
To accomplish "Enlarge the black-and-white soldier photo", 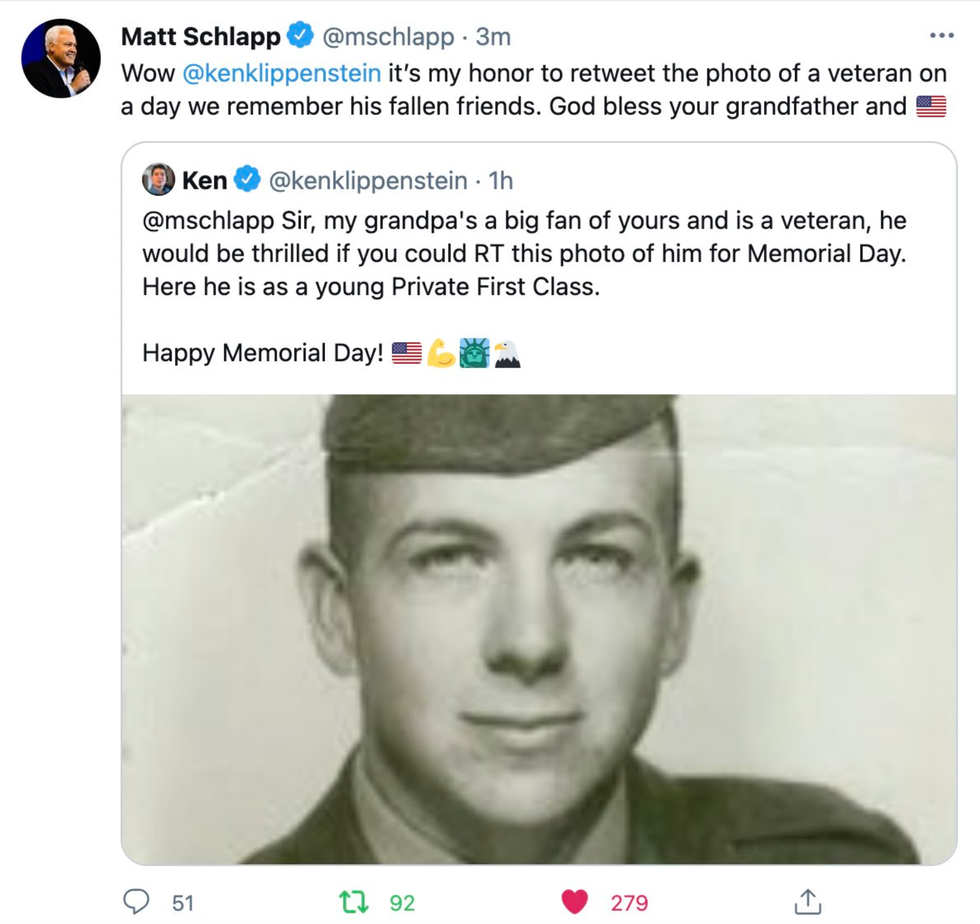I will pyautogui.click(x=538, y=628).
